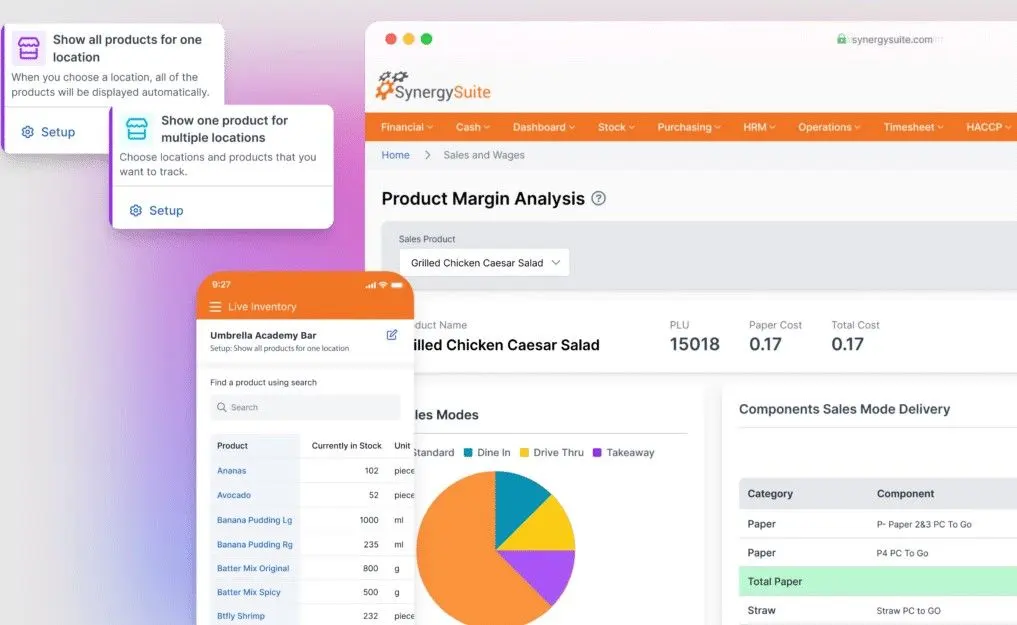
Task: Open the Purchasing menu
Action: tap(689, 127)
